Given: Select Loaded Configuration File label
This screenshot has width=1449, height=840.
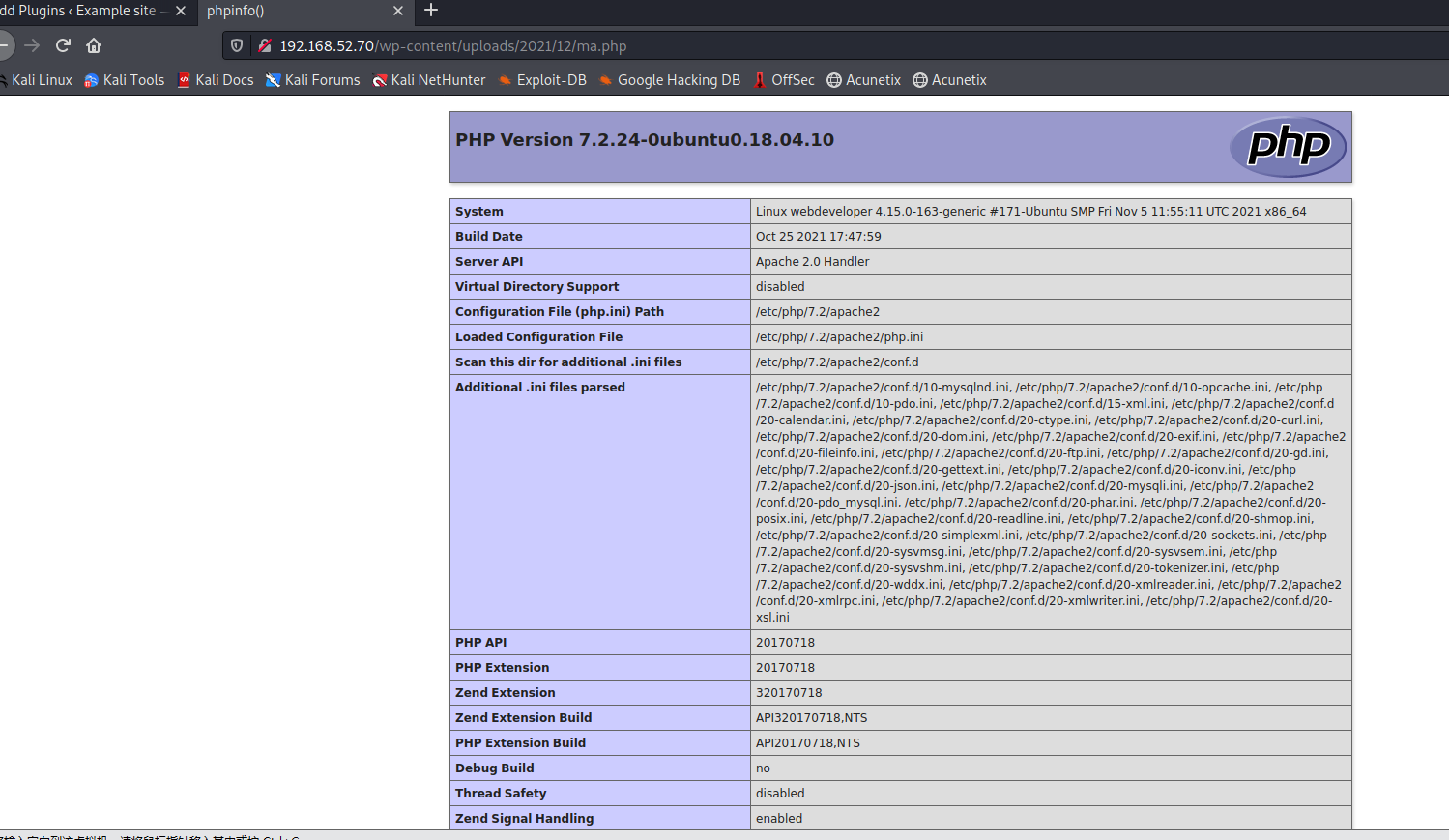Looking at the screenshot, I should point(539,337).
